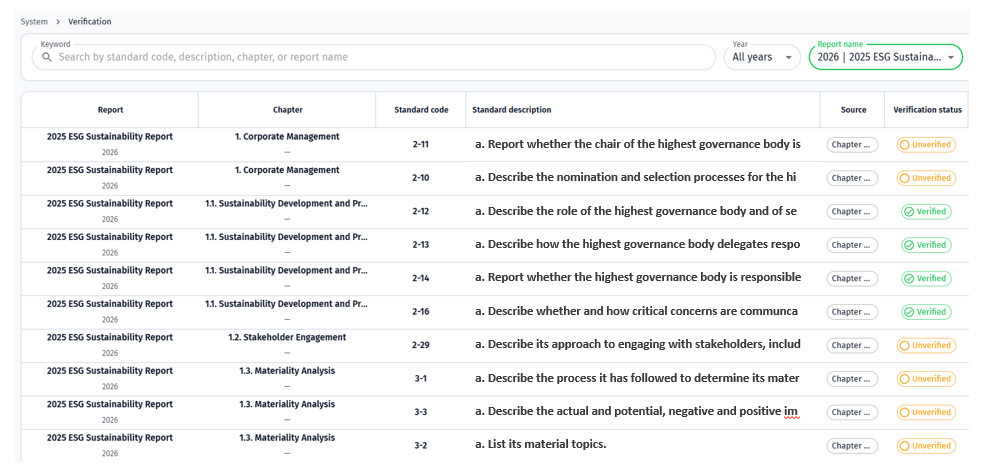Click description about chair of highest governance body
Viewport: 982px width, 471px height.
click(x=638, y=144)
